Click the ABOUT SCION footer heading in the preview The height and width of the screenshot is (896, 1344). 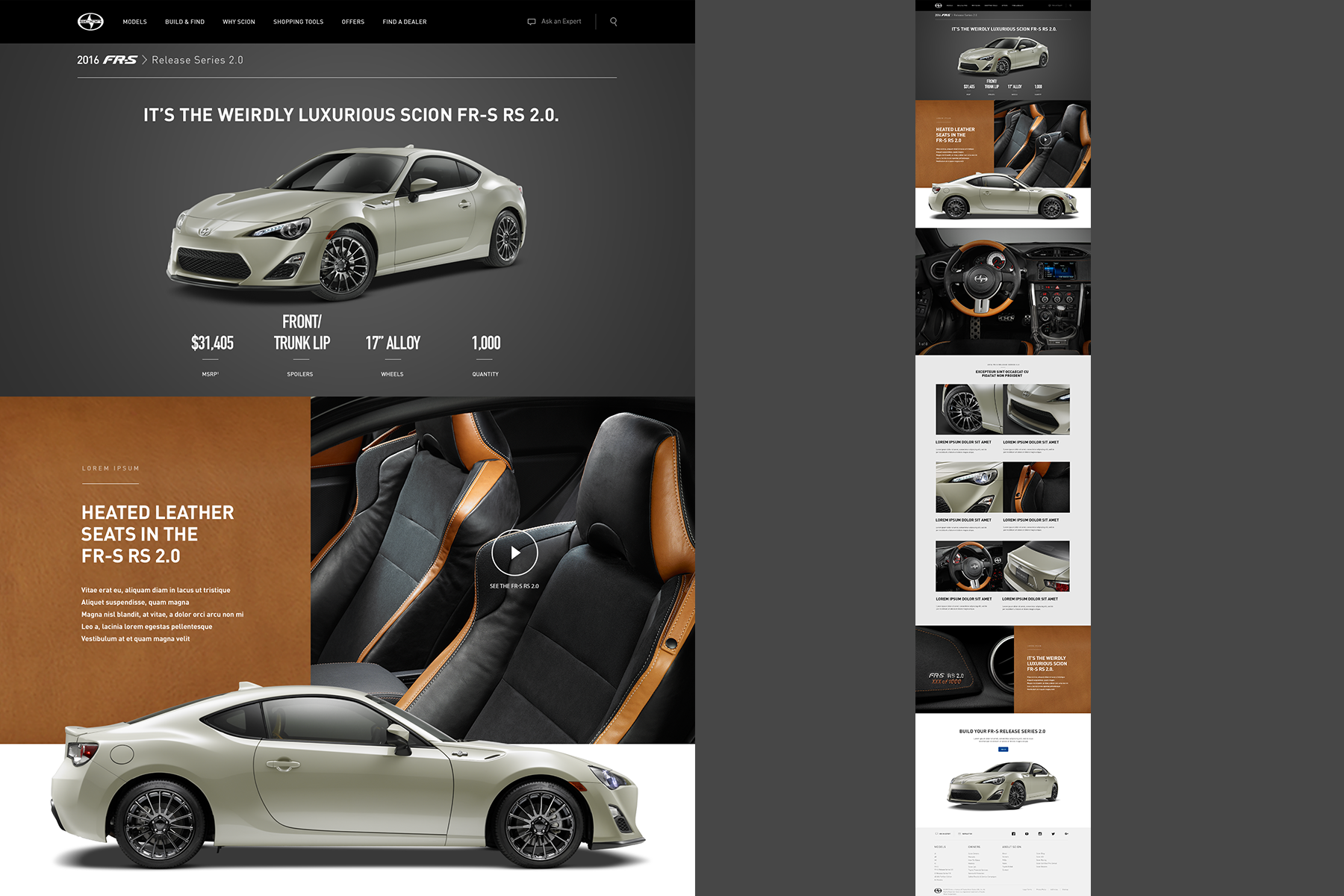pos(1012,847)
